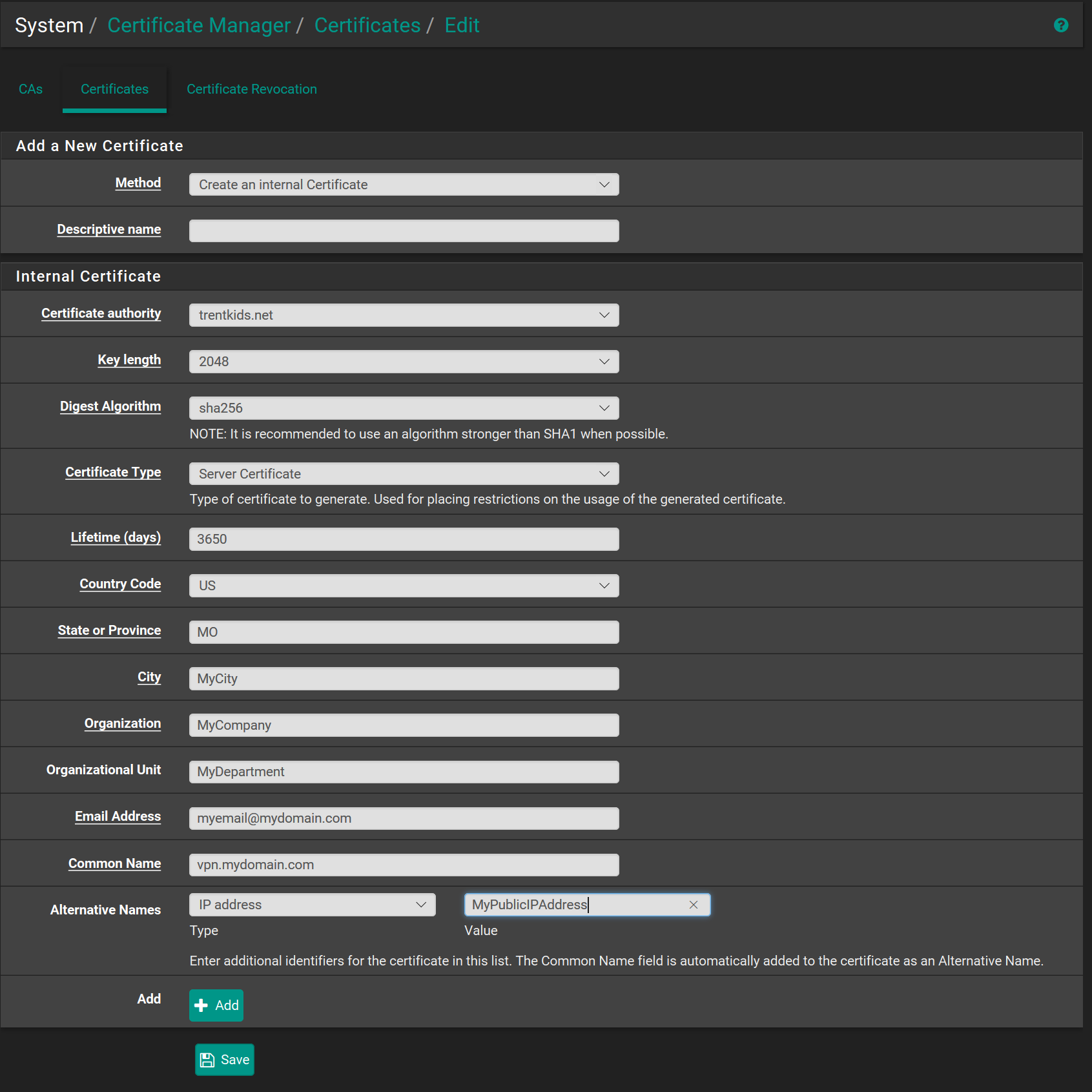
Task: Clear the Alternative Names value with X
Action: click(693, 905)
